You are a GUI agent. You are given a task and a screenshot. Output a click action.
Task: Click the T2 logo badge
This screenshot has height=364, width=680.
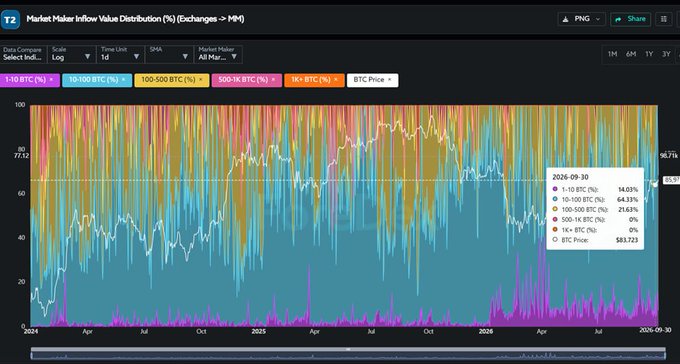pos(10,20)
